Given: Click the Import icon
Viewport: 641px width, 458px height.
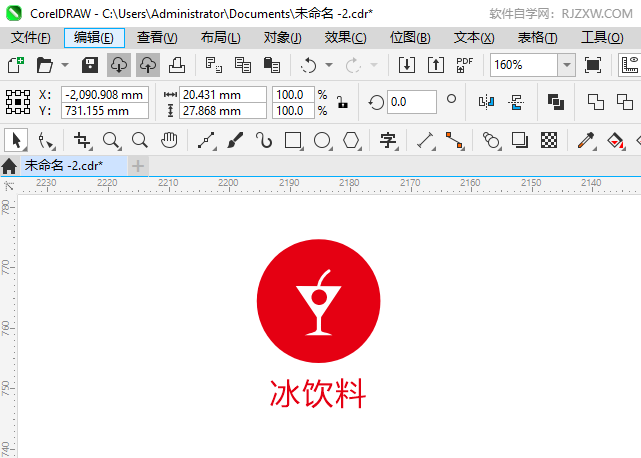Looking at the screenshot, I should (407, 65).
